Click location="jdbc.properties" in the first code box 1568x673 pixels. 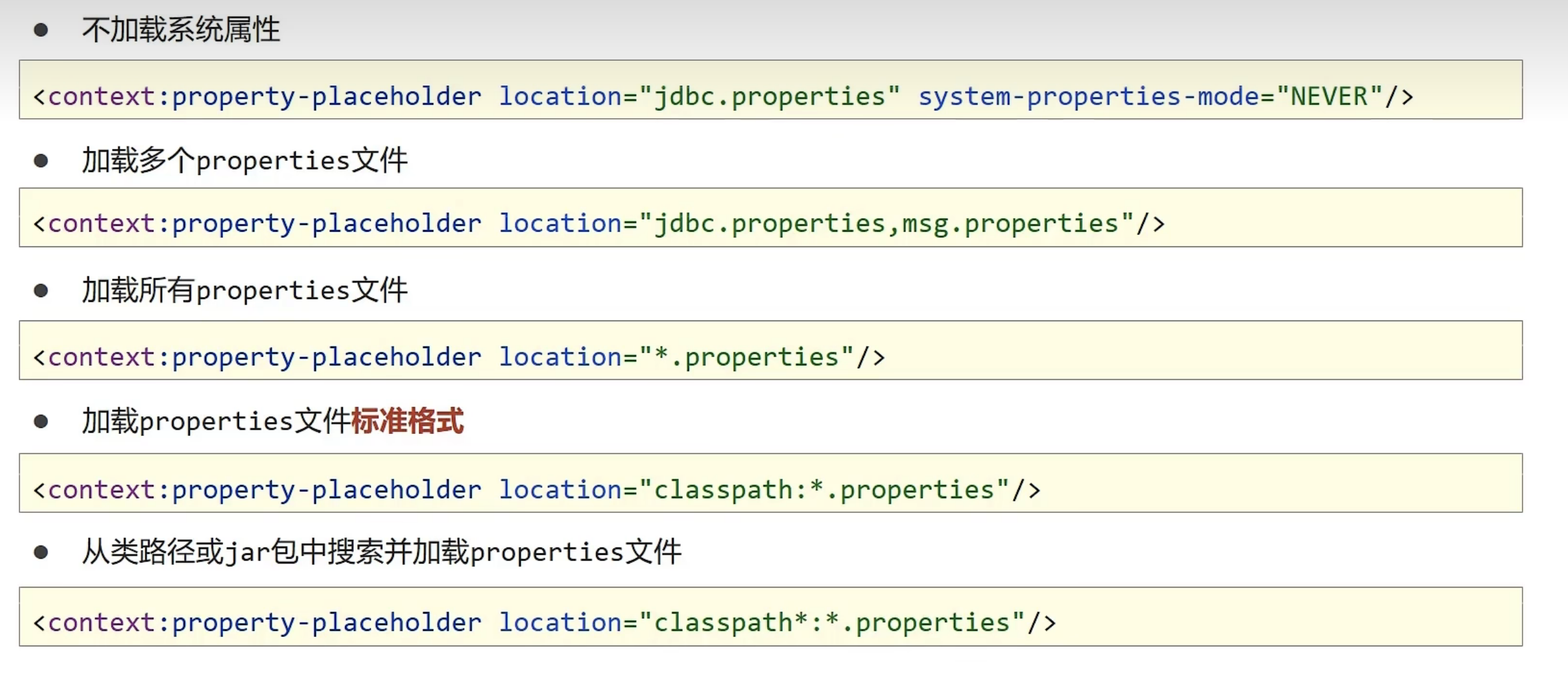pos(700,97)
